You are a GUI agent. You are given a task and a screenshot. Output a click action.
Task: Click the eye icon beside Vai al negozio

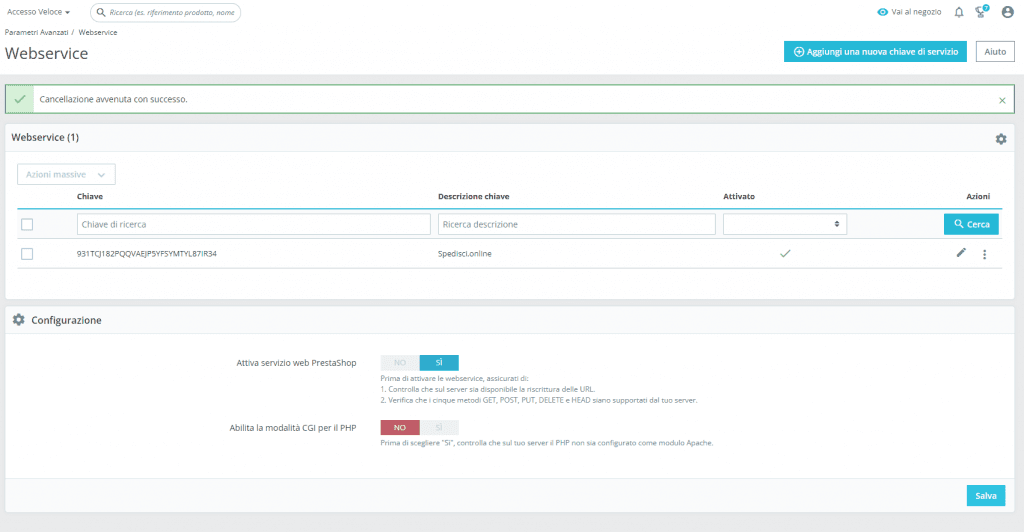882,12
